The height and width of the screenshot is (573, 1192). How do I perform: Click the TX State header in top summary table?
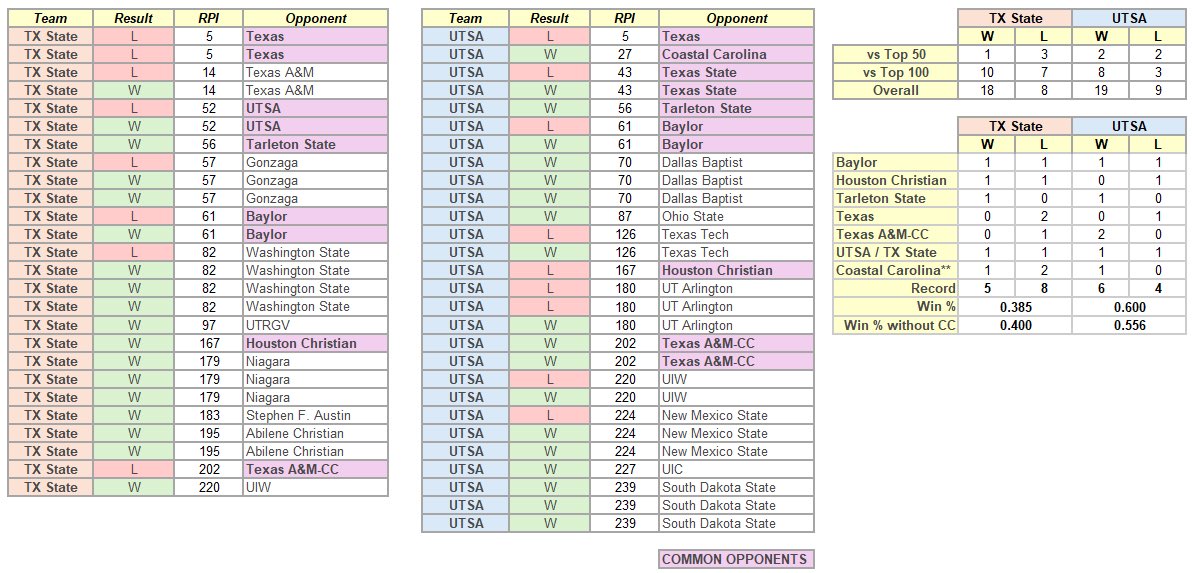click(1016, 18)
